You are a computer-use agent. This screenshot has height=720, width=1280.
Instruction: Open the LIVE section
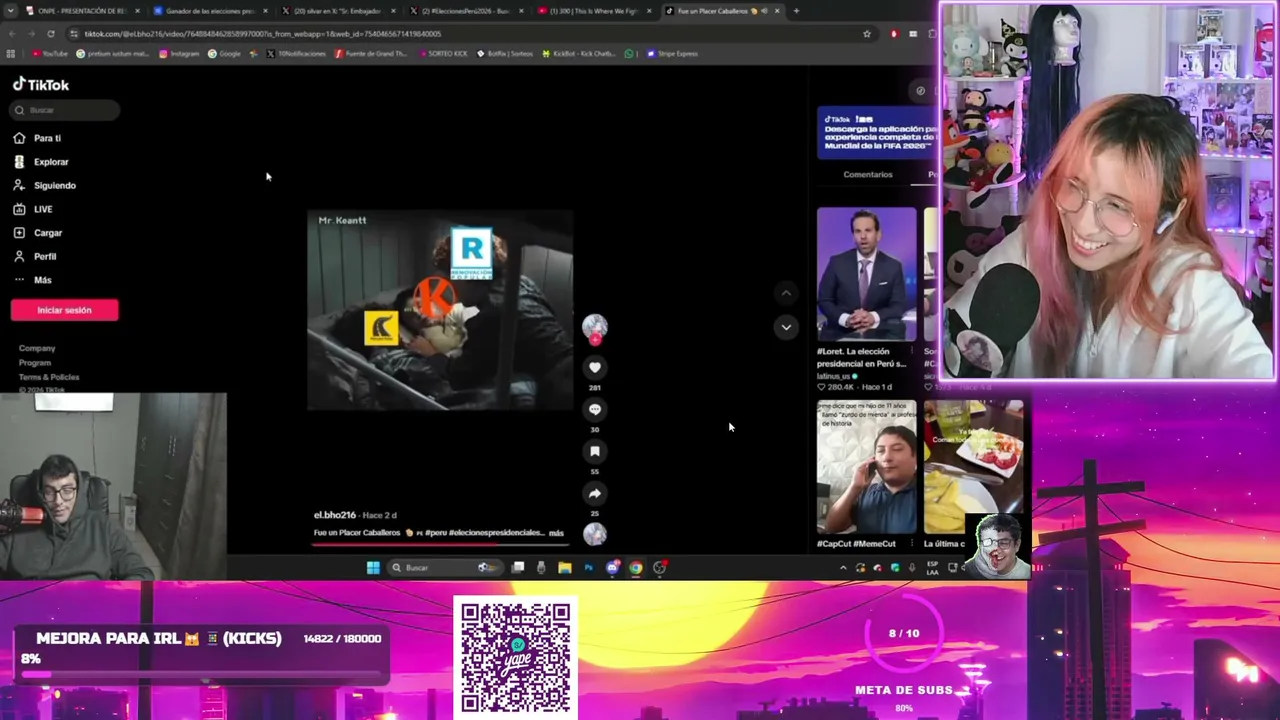coord(33,209)
